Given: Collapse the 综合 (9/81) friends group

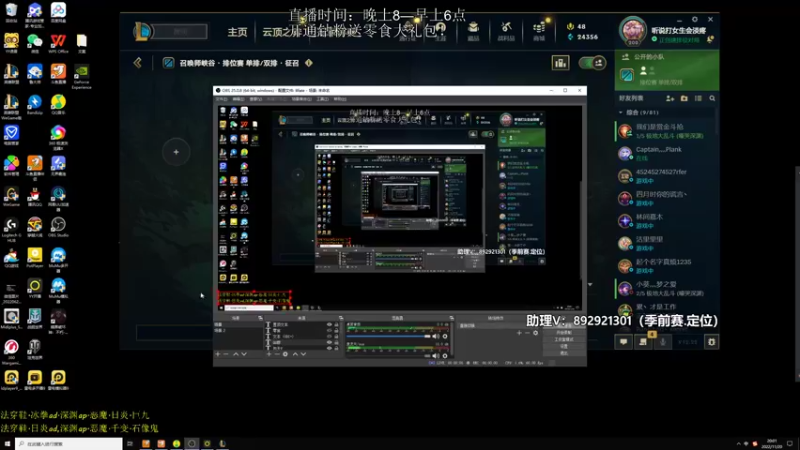Looking at the screenshot, I should (x=620, y=112).
